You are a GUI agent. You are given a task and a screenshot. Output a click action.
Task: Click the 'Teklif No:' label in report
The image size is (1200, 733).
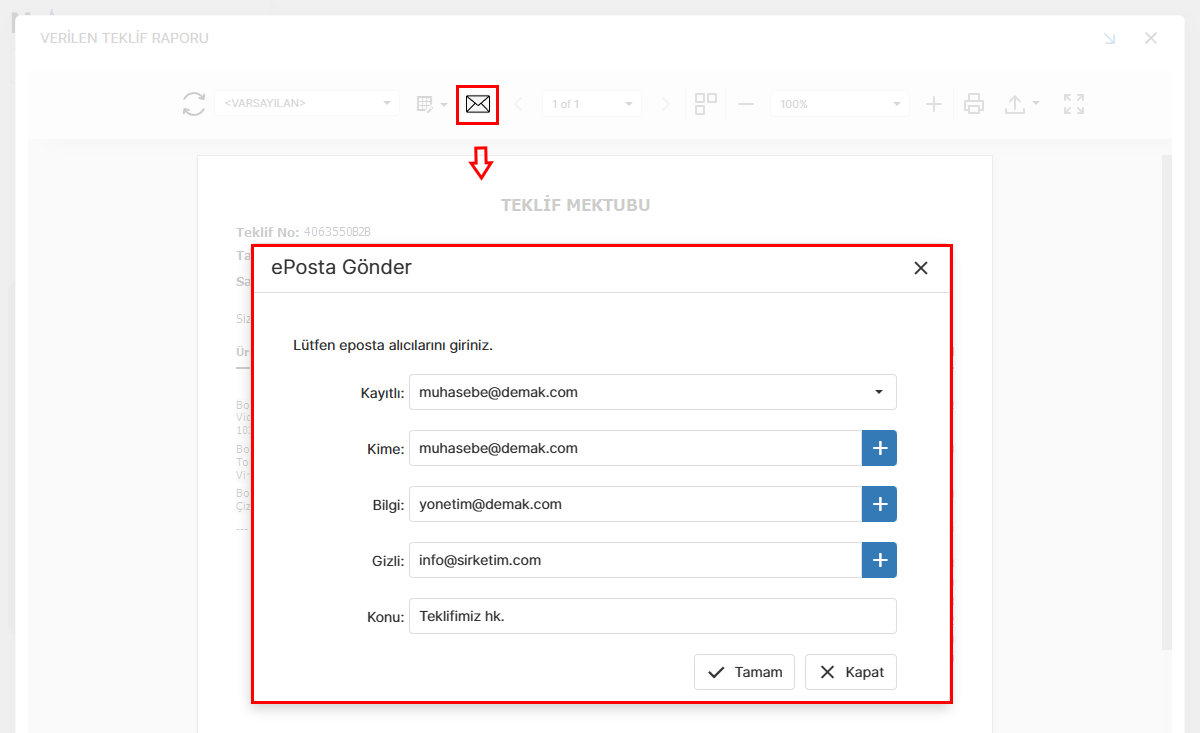267,232
